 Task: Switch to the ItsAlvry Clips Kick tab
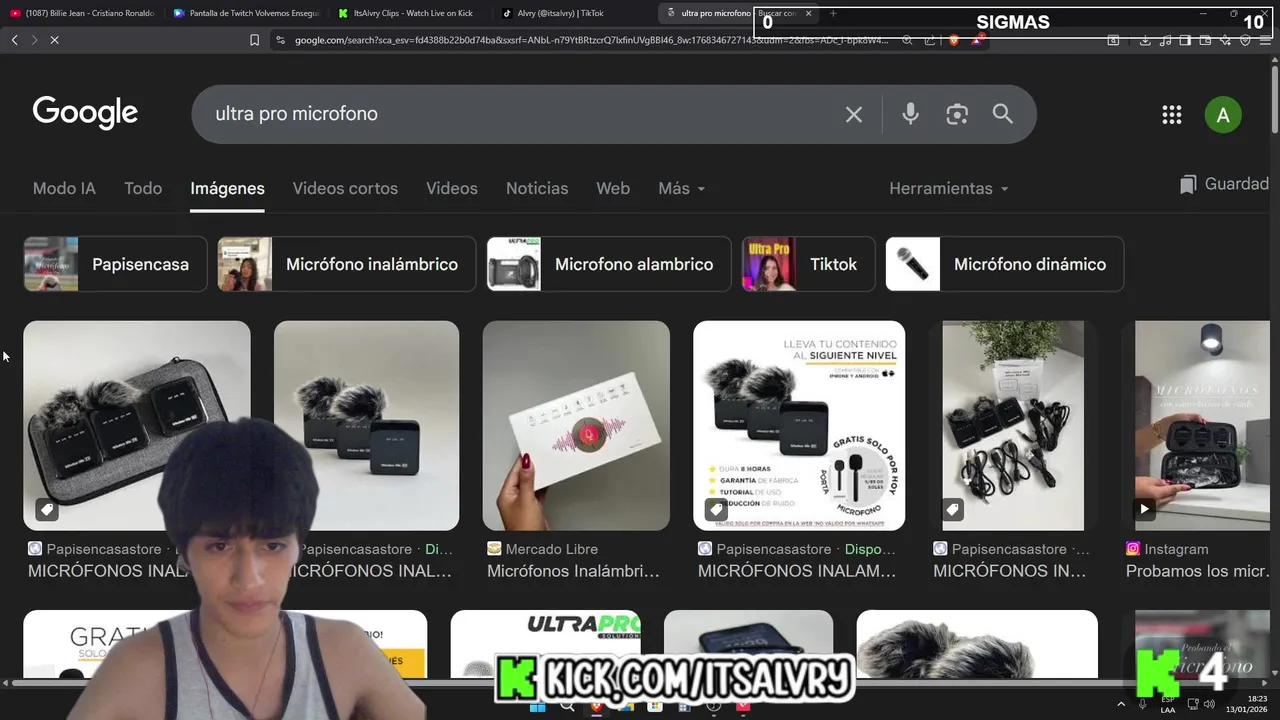coord(409,13)
